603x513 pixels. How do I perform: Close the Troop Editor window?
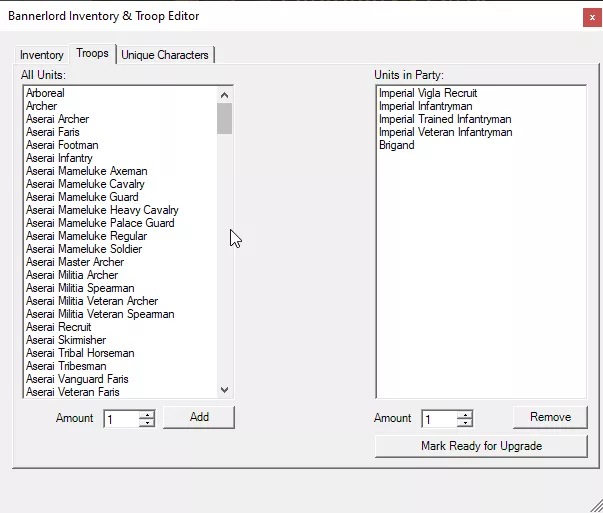pyautogui.click(x=592, y=17)
